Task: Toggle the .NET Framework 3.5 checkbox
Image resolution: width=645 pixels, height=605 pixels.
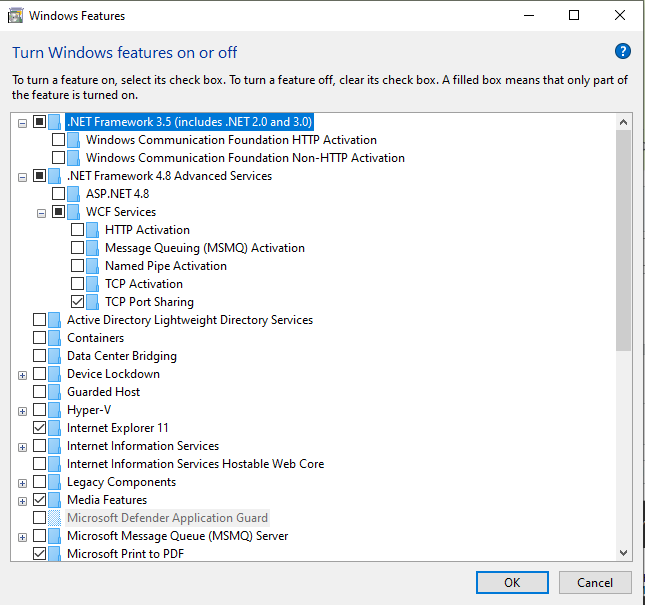Action: pos(39,121)
